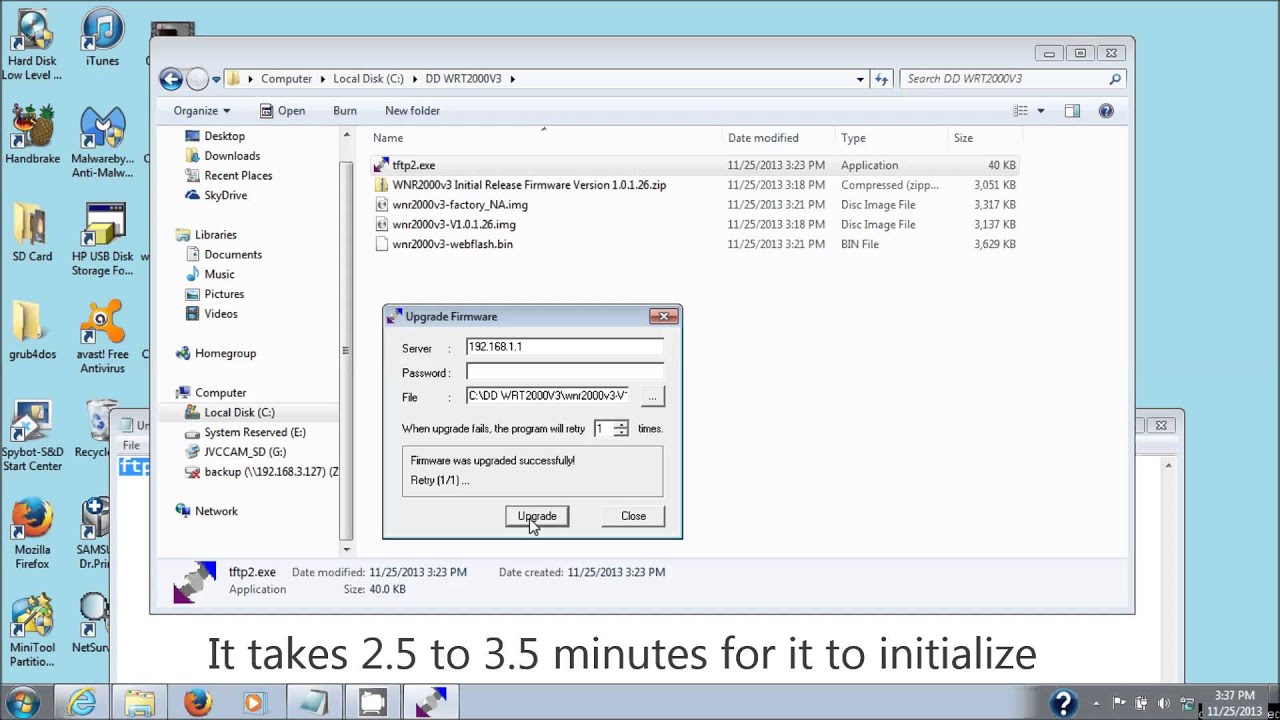
Task: Toggle the preview pane icon
Action: coord(1072,111)
